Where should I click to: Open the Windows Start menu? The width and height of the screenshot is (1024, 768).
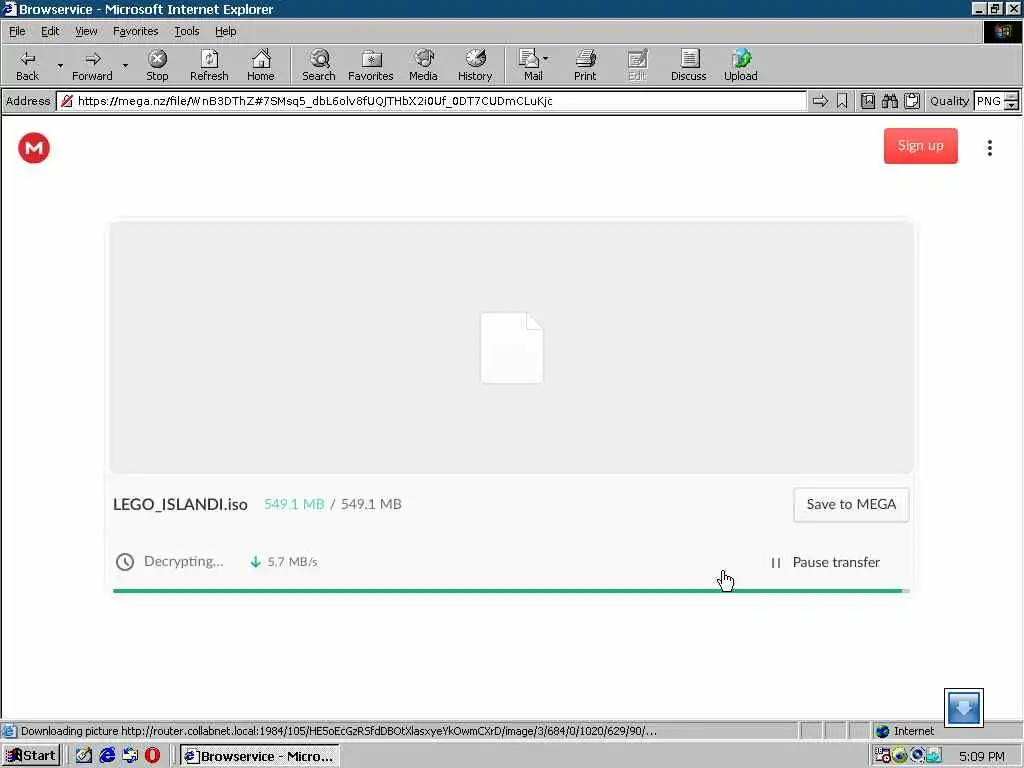31,756
